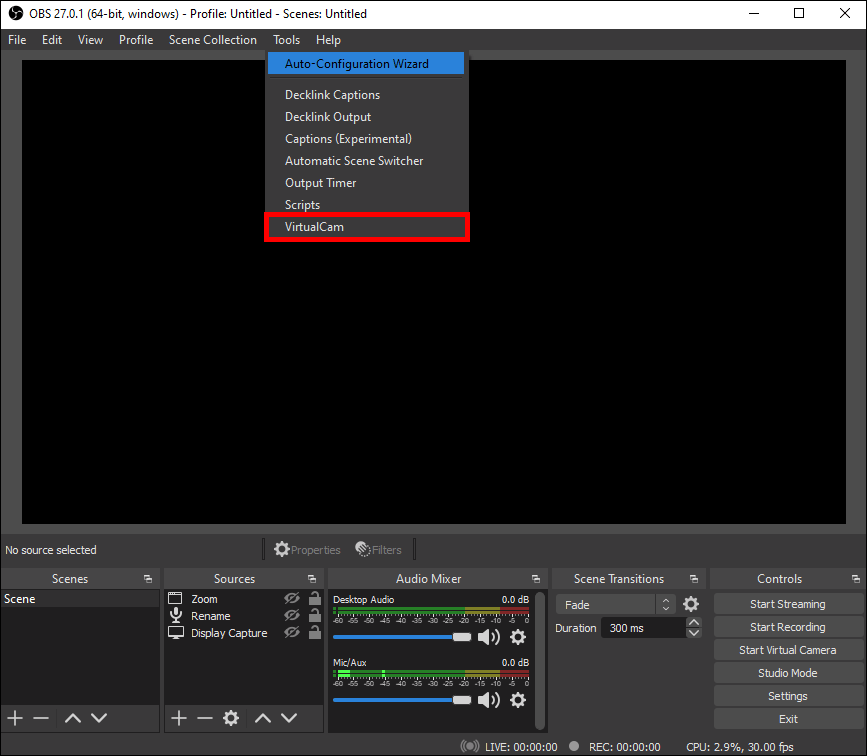Add a new source with plus icon

tap(178, 717)
